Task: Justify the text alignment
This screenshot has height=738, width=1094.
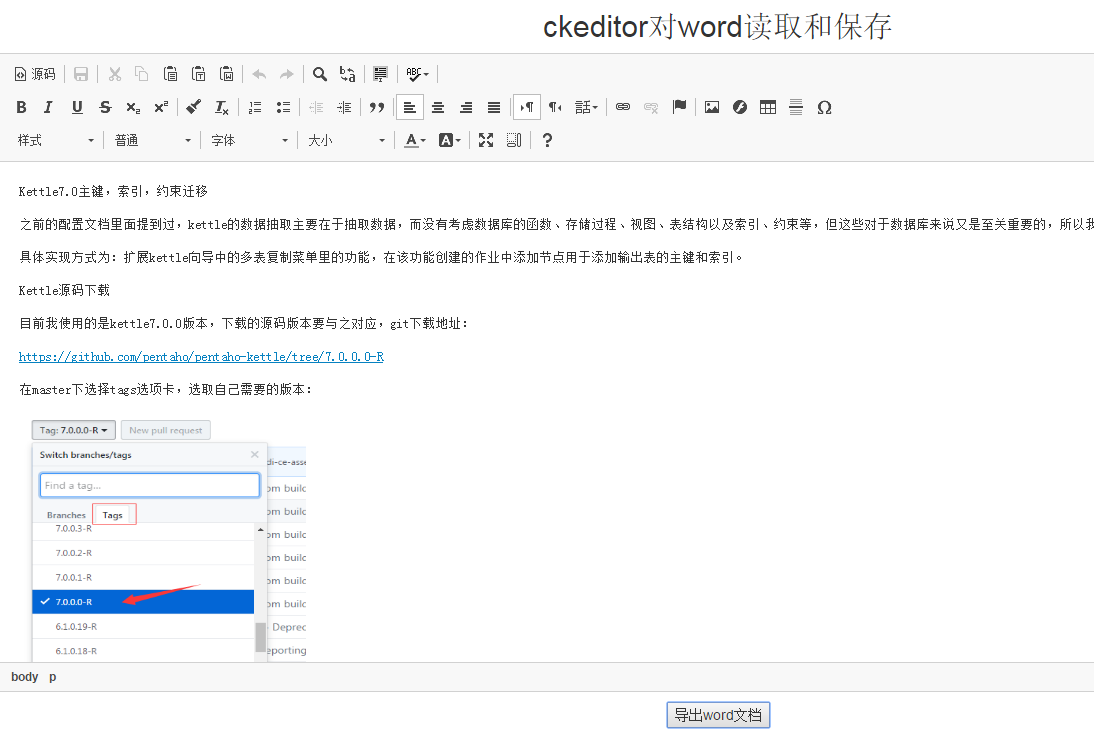Action: (493, 107)
